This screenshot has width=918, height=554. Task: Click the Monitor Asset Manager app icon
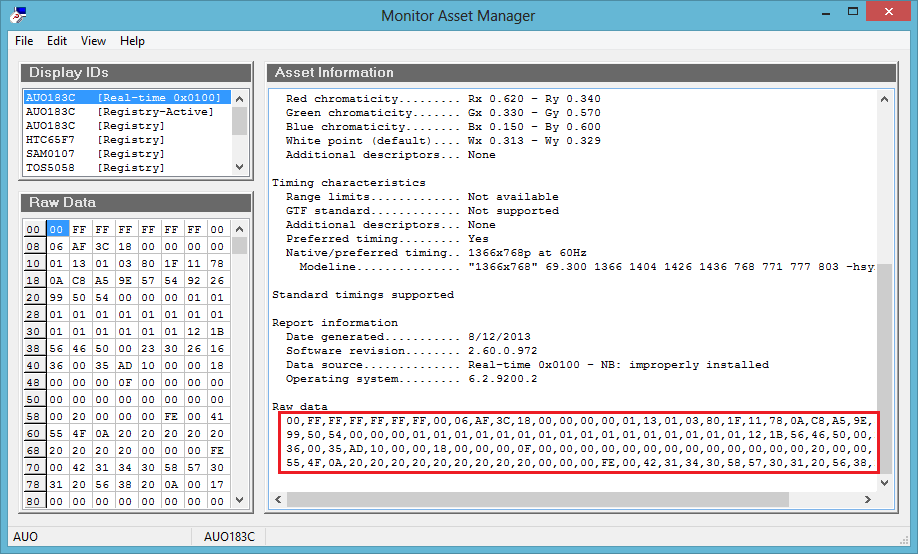[x=18, y=15]
